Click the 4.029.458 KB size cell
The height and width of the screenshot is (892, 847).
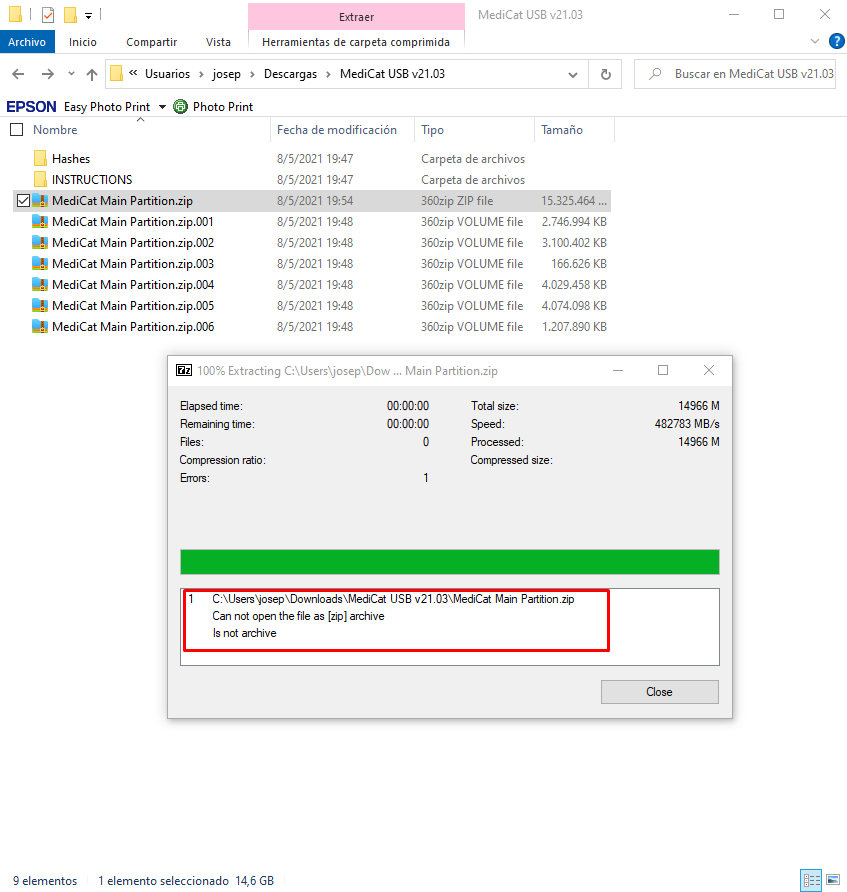574,285
